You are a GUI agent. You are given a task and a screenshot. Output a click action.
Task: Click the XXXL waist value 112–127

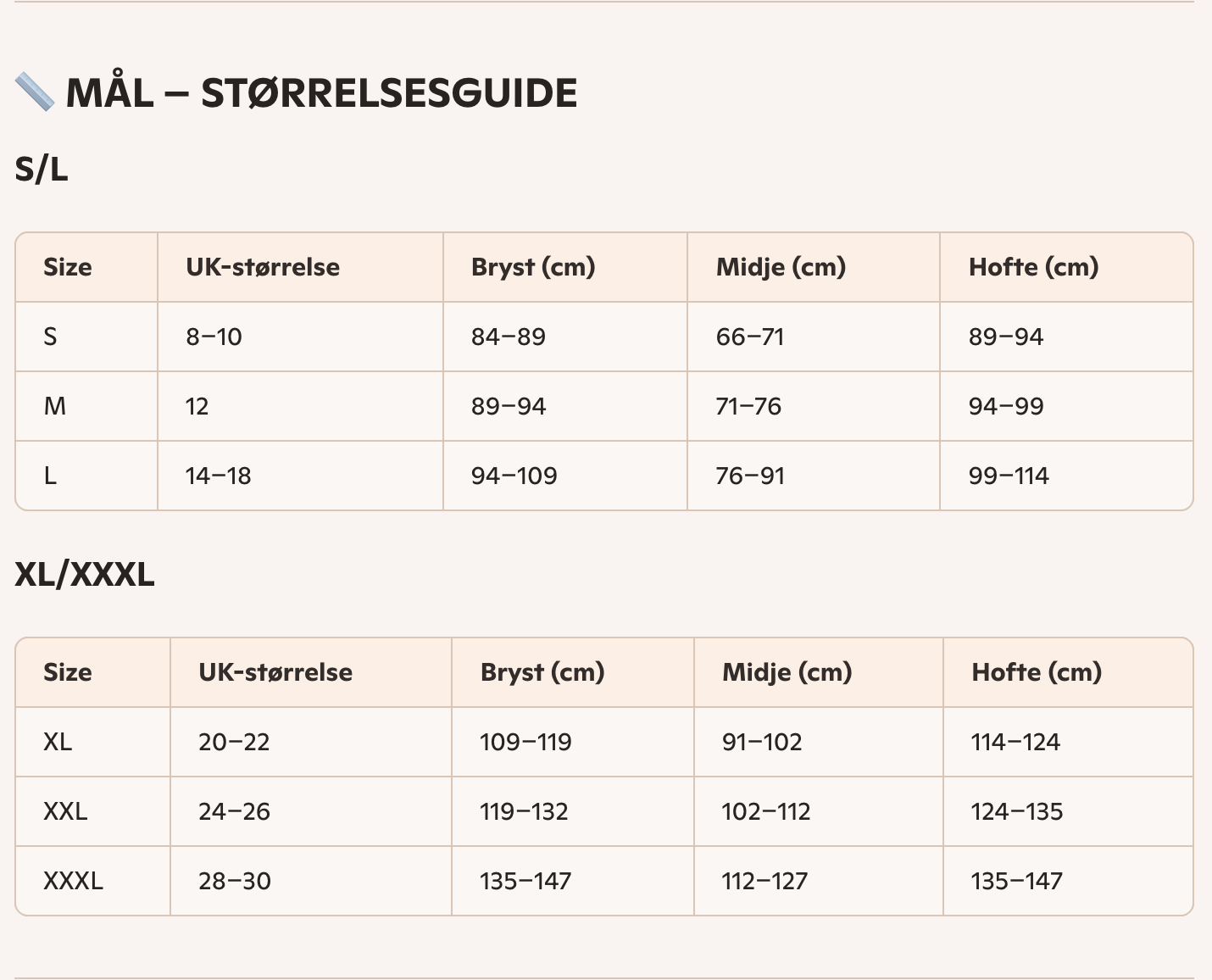[x=764, y=881]
